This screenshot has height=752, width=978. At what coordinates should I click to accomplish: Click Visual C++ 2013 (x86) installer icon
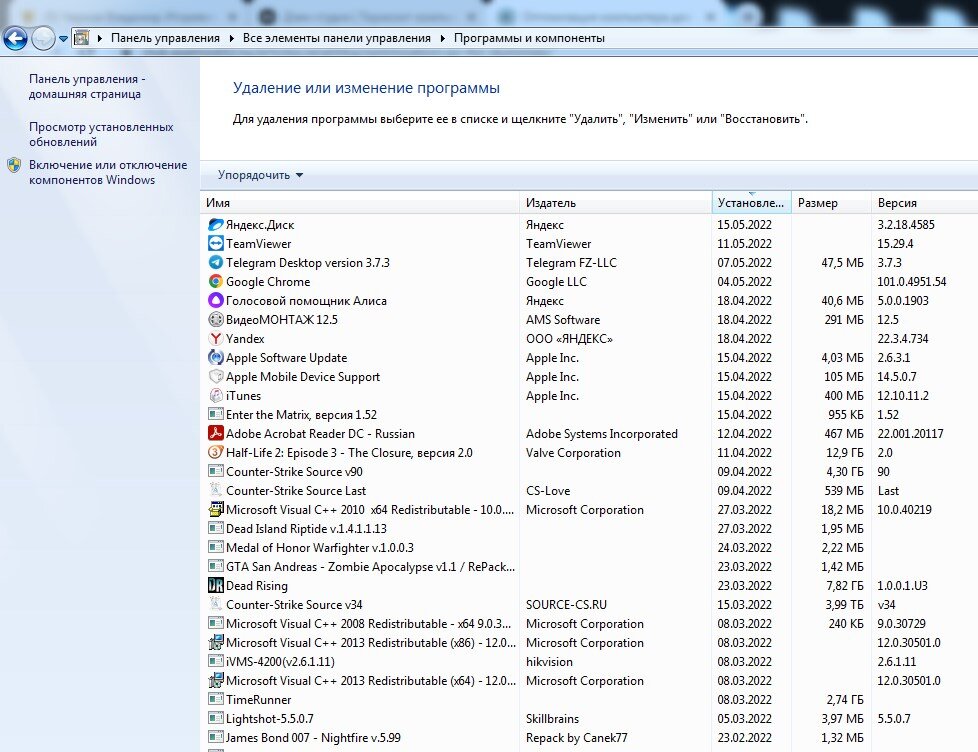pos(216,642)
